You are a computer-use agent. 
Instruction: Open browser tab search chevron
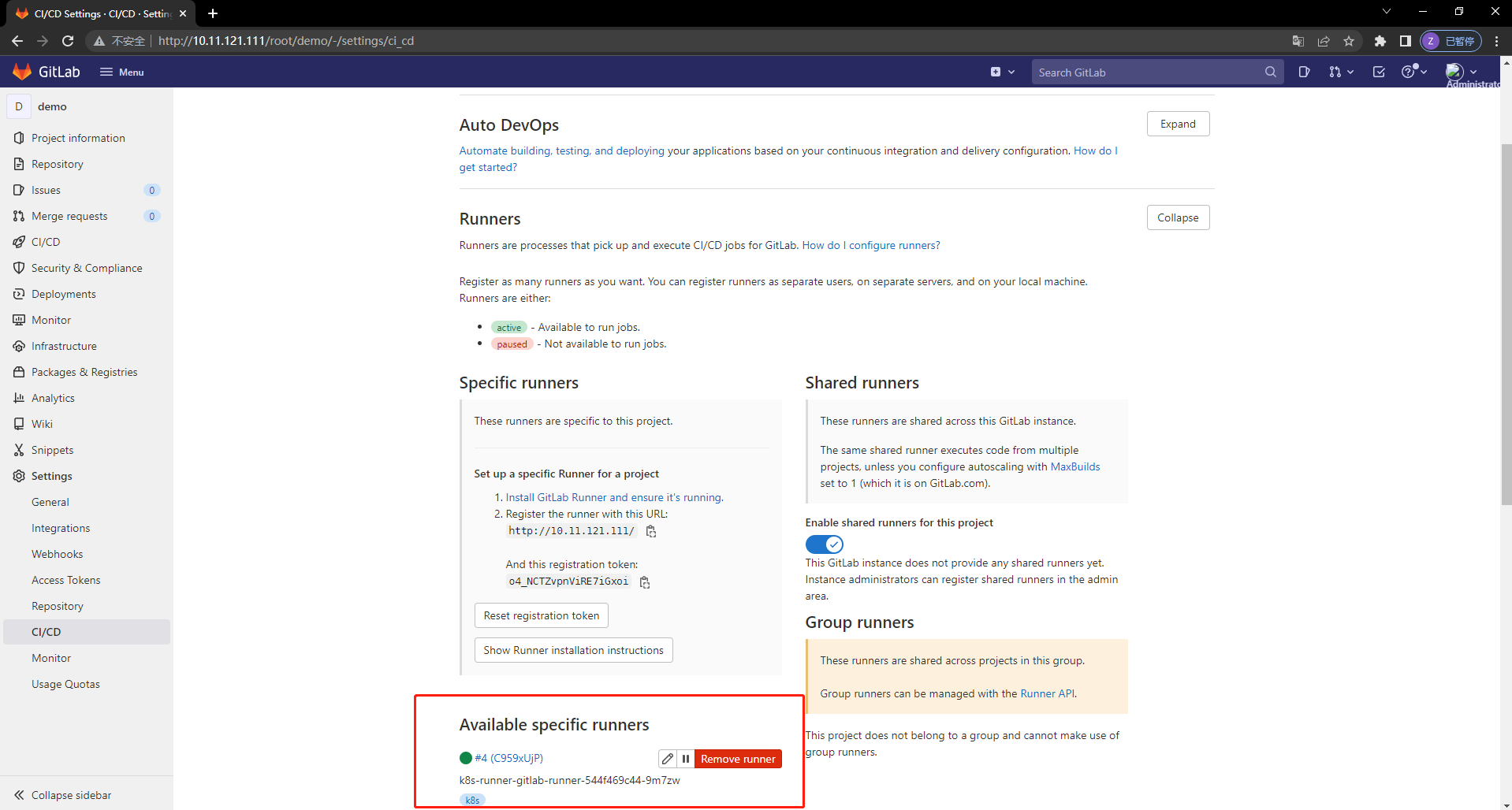coord(1387,12)
